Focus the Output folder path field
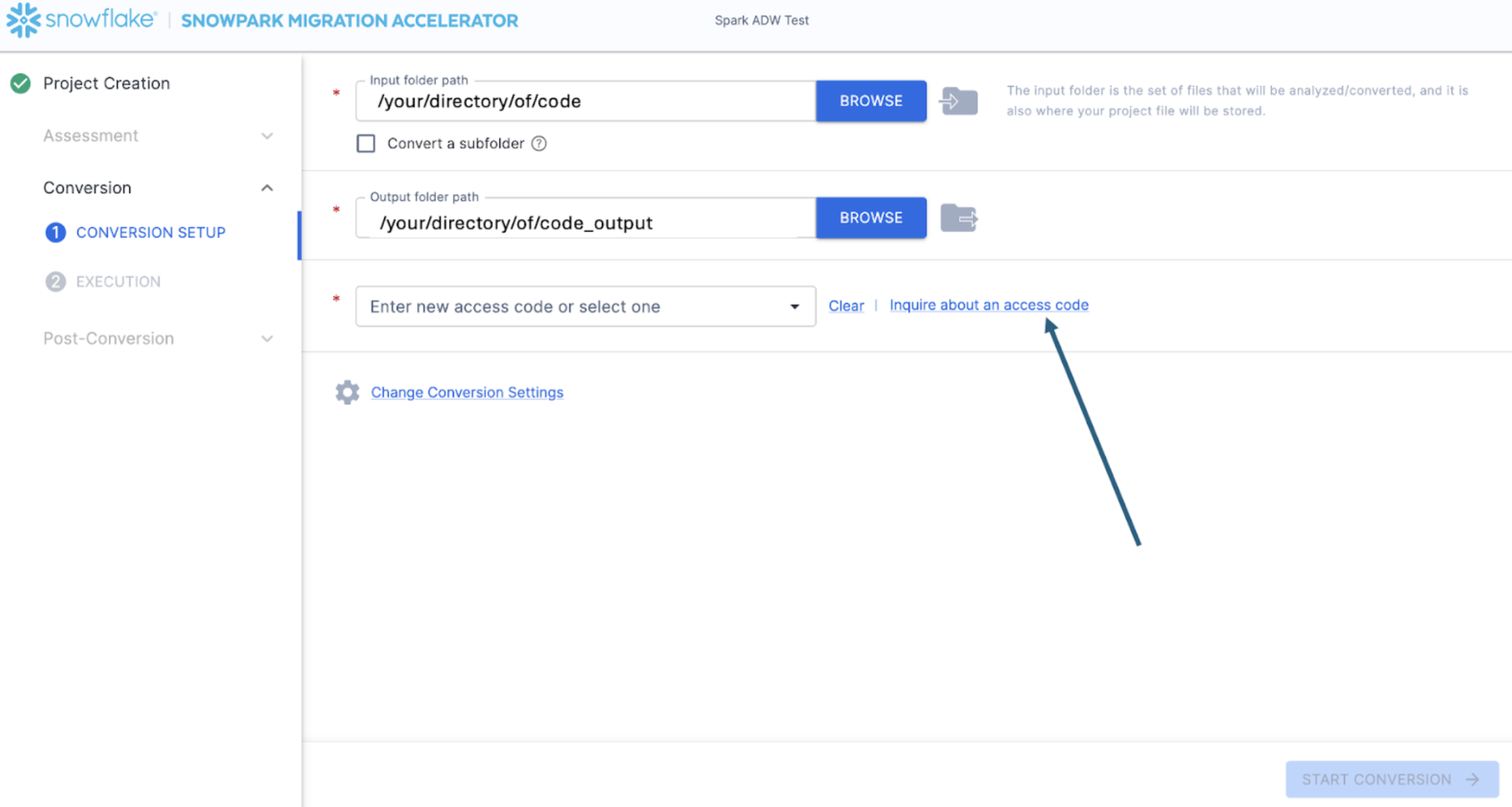The image size is (1512, 807). (586, 218)
